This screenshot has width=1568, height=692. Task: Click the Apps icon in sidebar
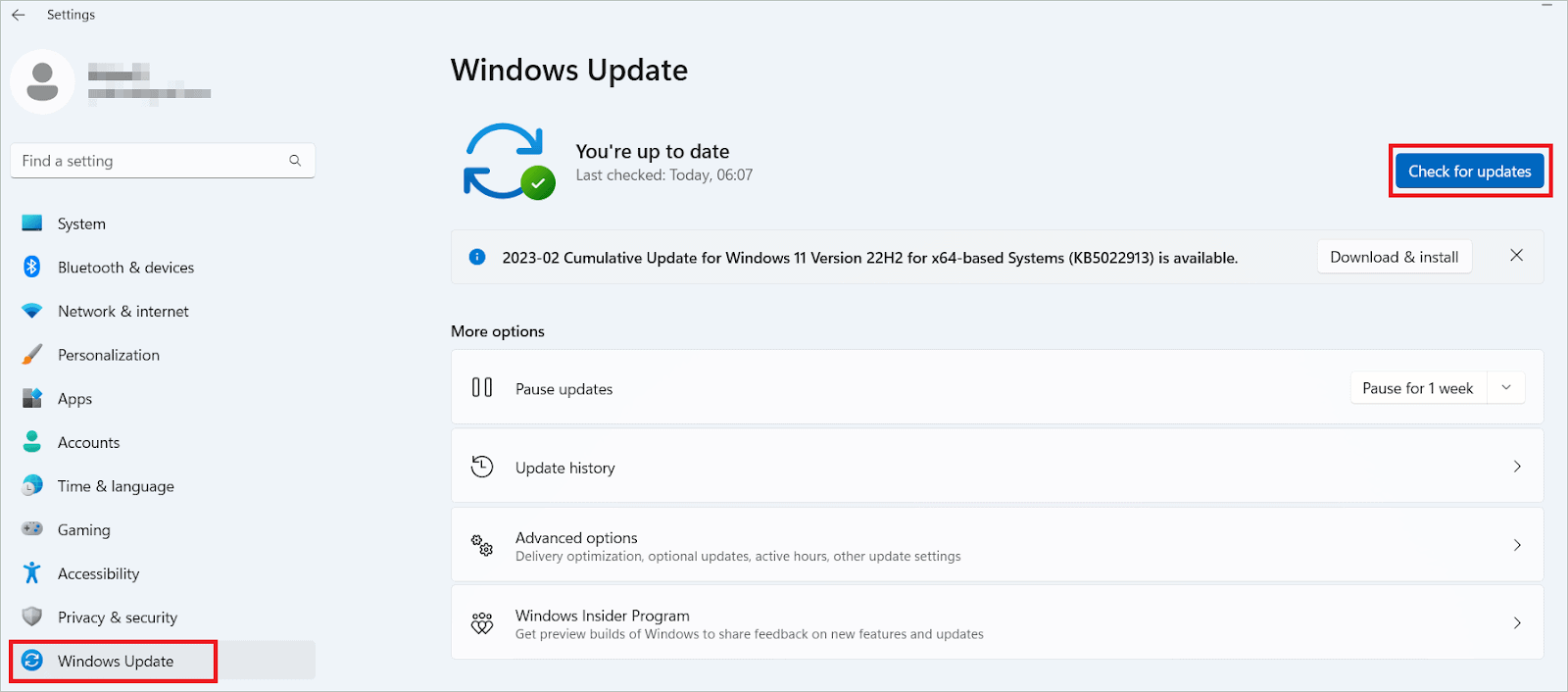point(32,398)
